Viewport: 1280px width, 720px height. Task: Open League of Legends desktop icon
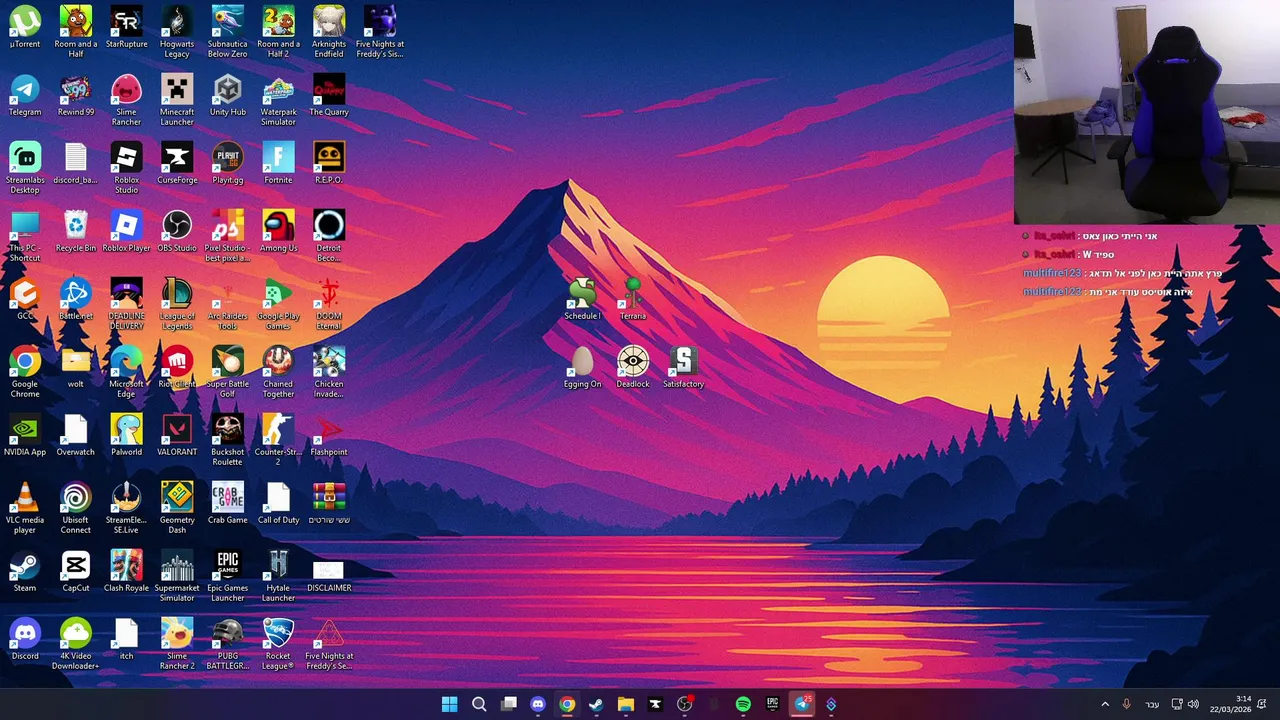click(177, 304)
